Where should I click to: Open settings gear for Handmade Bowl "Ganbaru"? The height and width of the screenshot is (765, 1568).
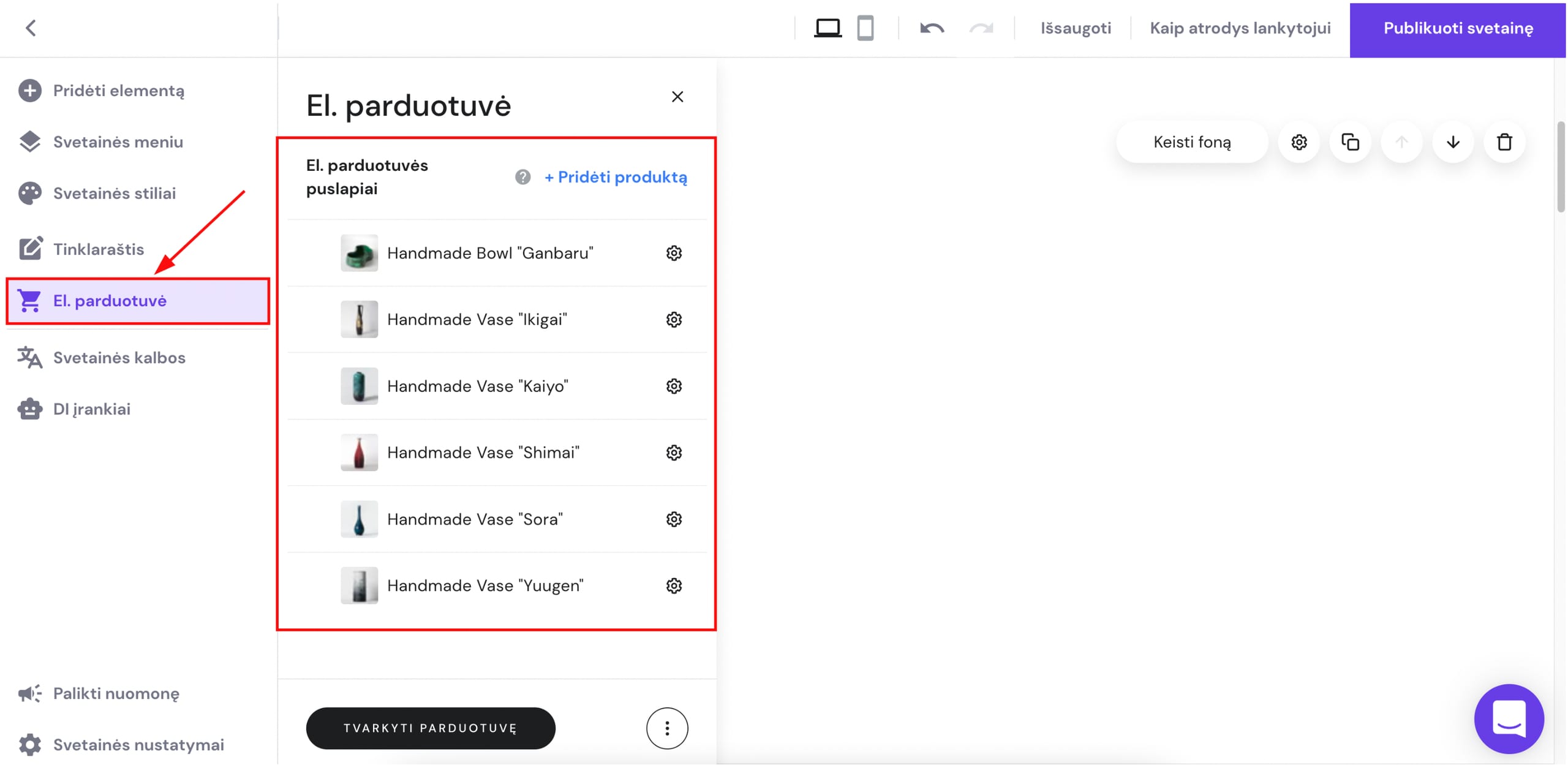point(674,253)
